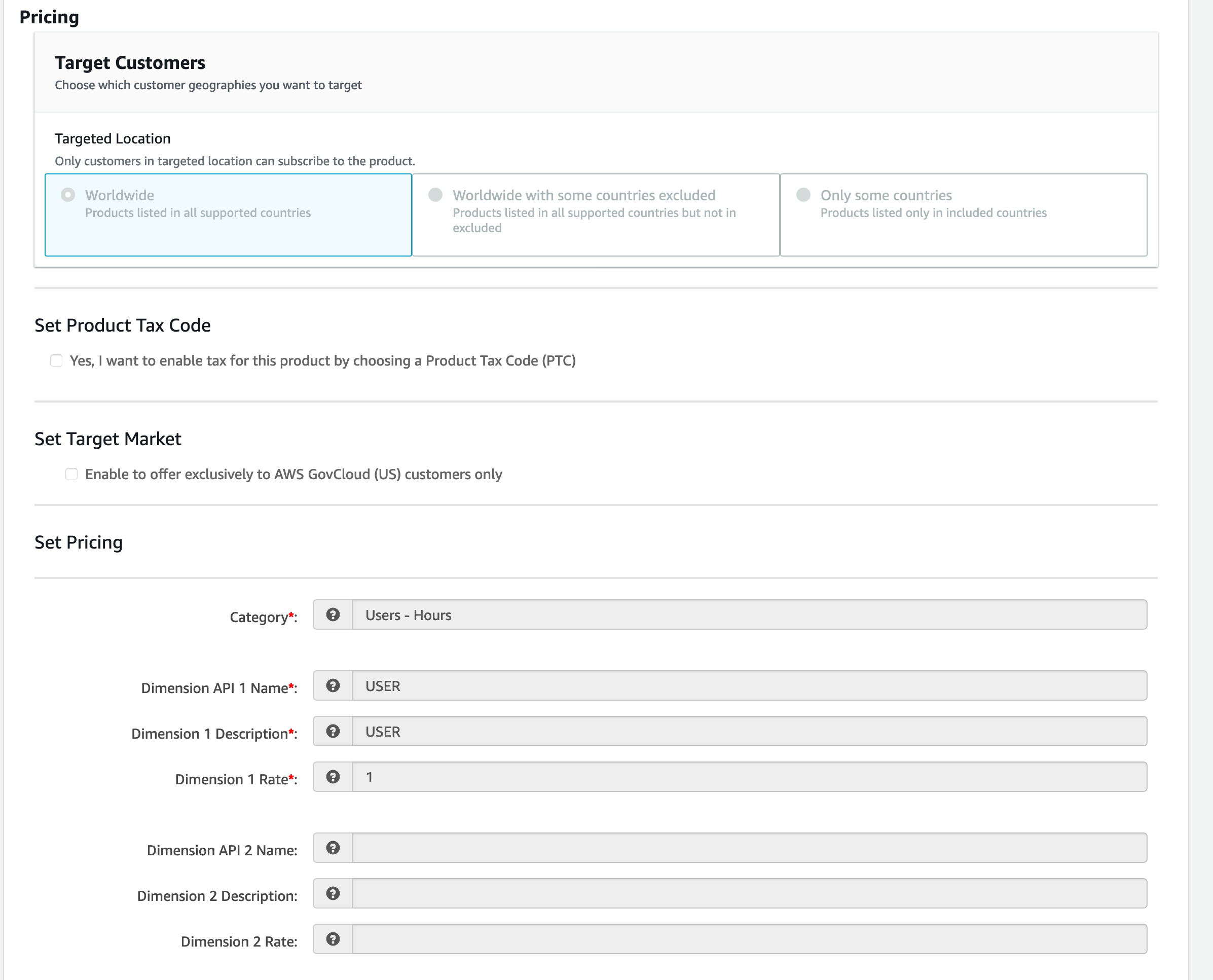Click help icon for Dimension API 1 Name

[333, 686]
